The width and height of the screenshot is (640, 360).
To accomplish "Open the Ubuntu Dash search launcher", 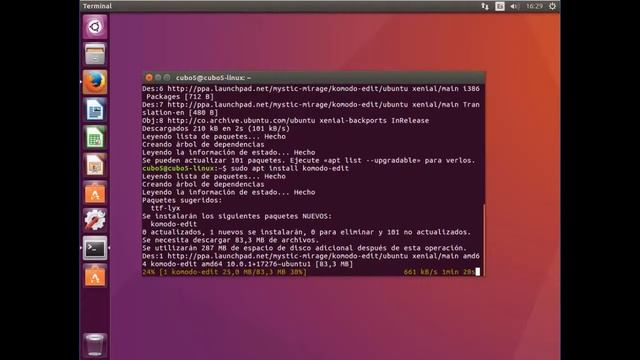I will [95, 27].
